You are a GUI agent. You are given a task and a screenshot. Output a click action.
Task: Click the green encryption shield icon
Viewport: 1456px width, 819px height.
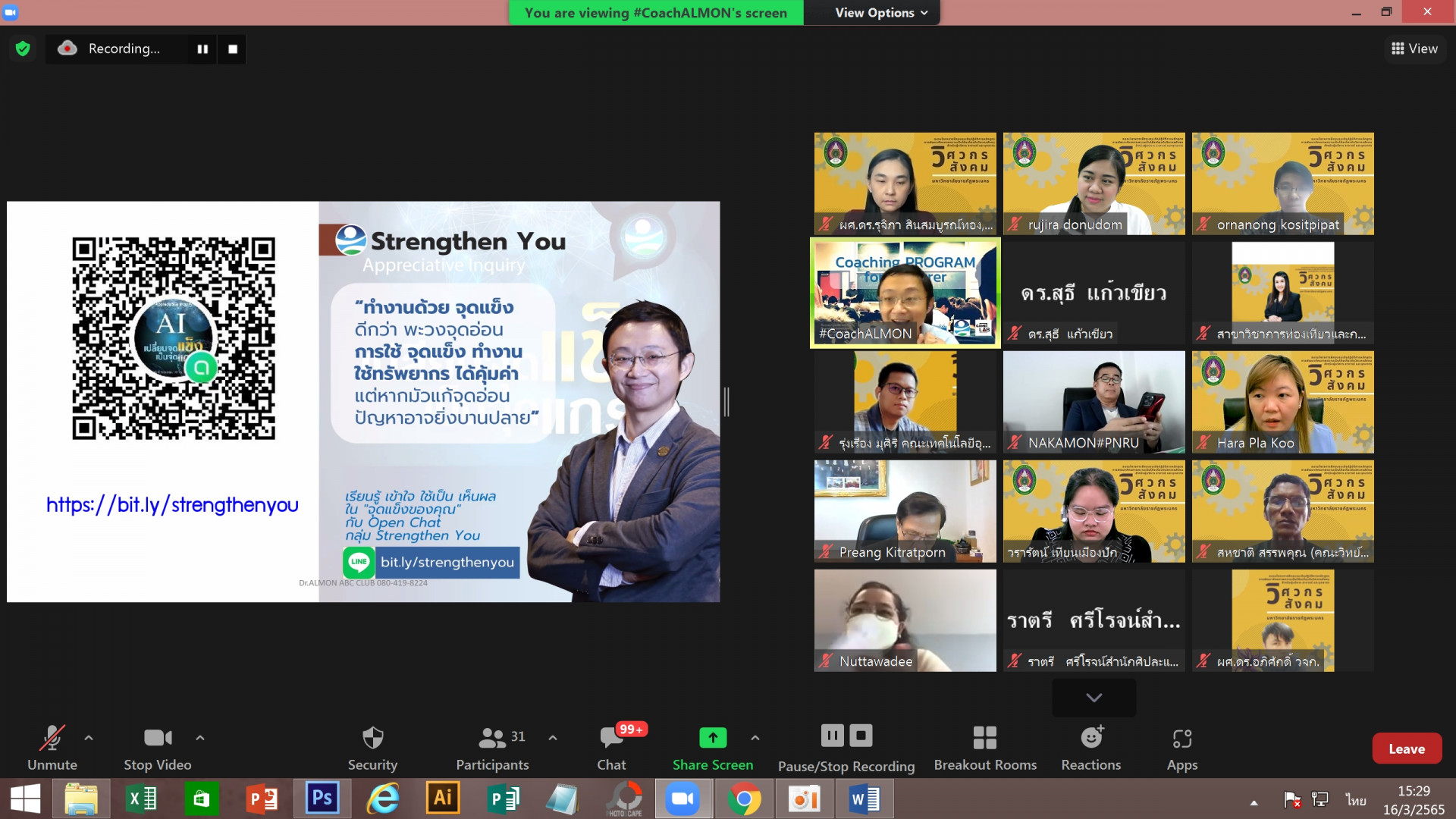pyautogui.click(x=23, y=49)
